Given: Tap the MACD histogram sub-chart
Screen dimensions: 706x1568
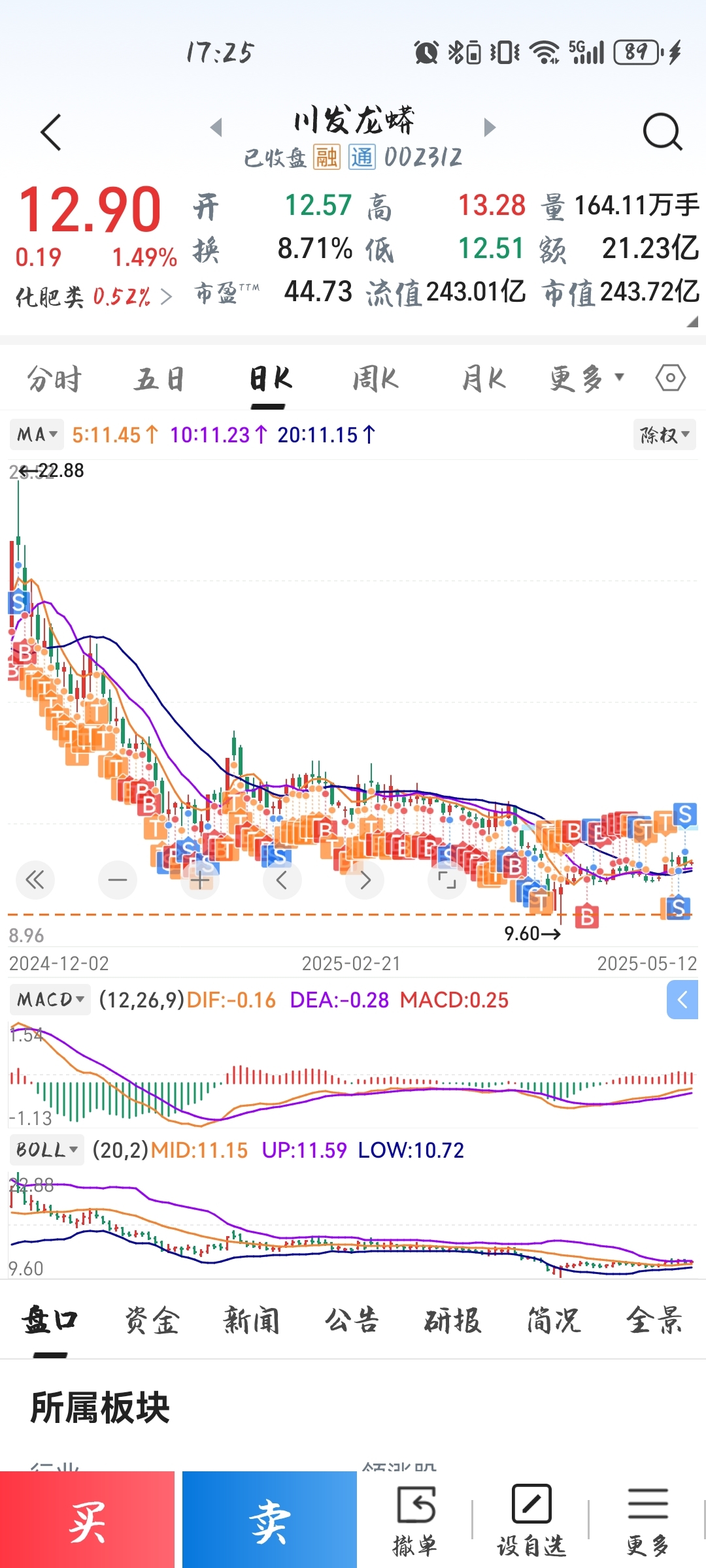Looking at the screenshot, I should (x=353, y=1075).
